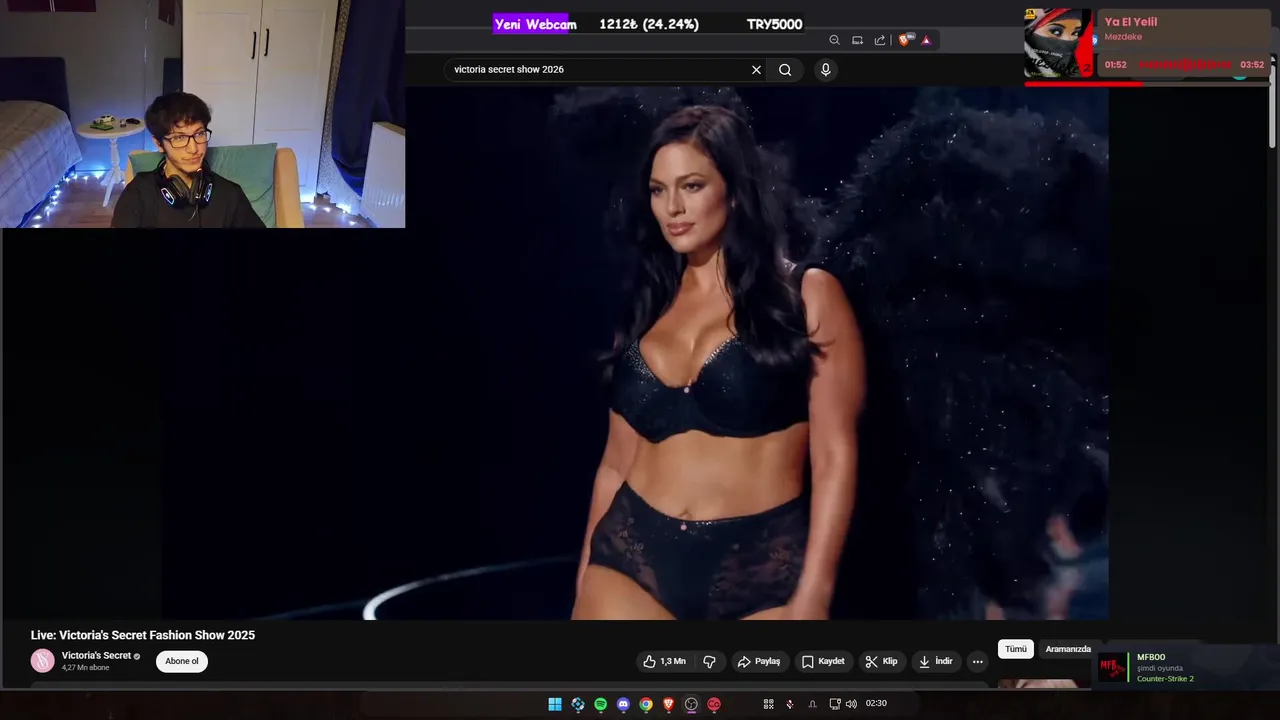The height and width of the screenshot is (720, 1280).
Task: Create a clip with Klip button
Action: click(x=881, y=661)
